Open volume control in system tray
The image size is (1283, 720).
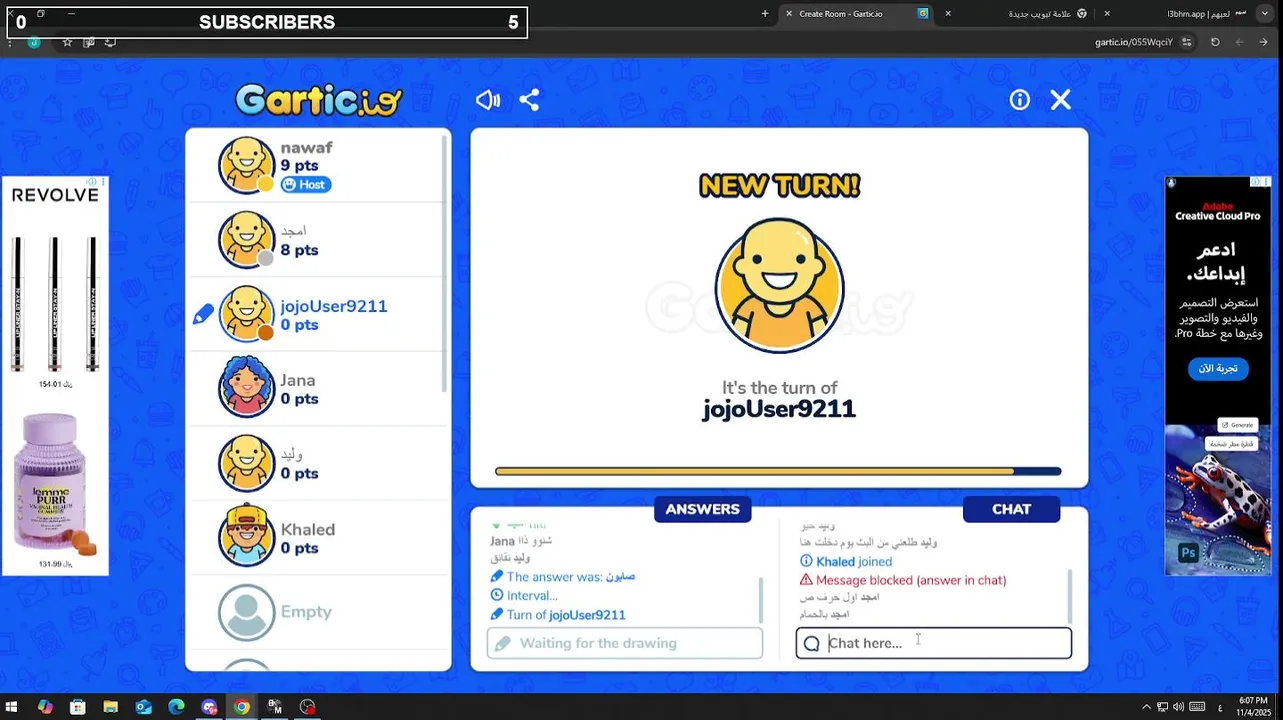(1179, 707)
